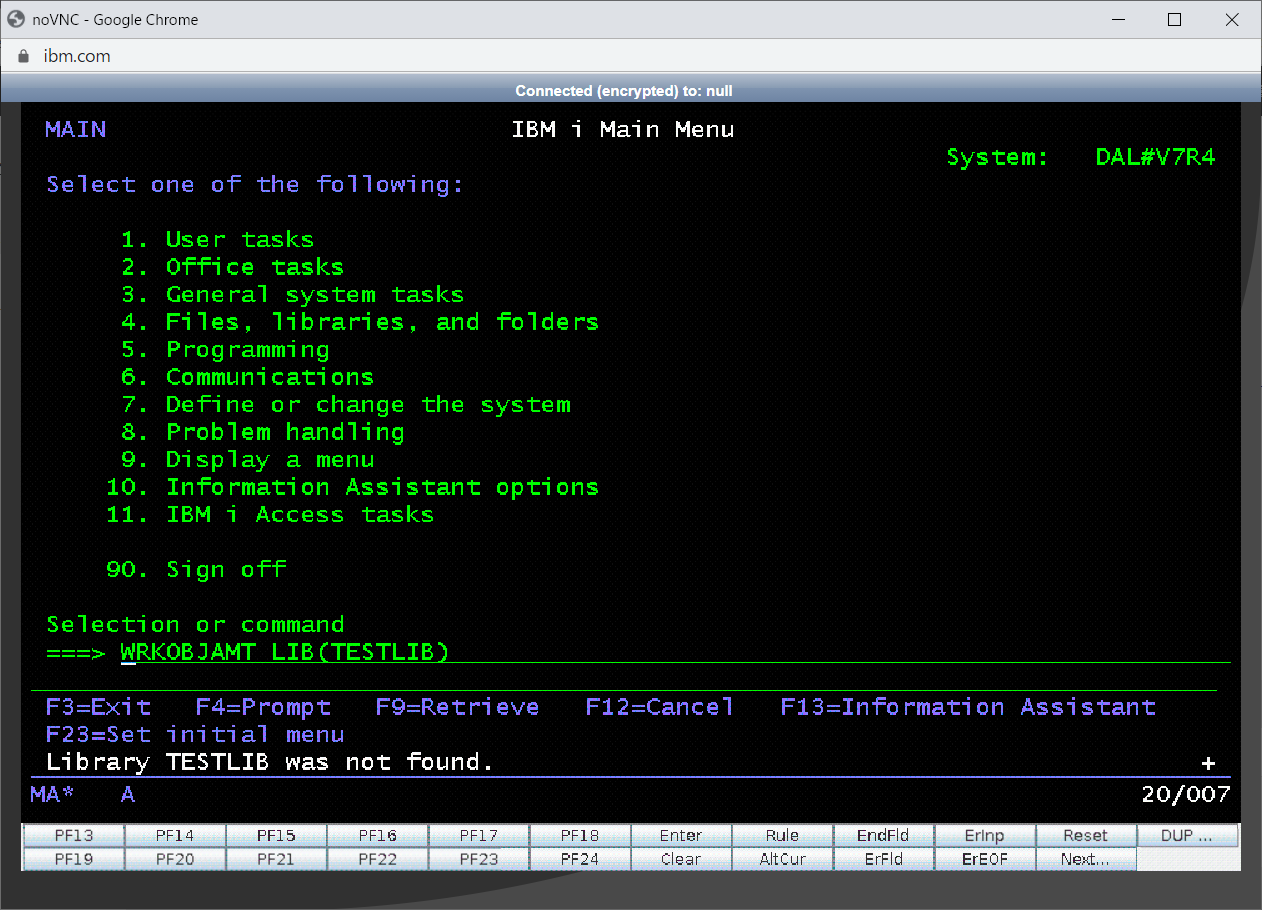Viewport: 1262px width, 910px height.
Task: Click F12=Cancel function key label
Action: 659,707
